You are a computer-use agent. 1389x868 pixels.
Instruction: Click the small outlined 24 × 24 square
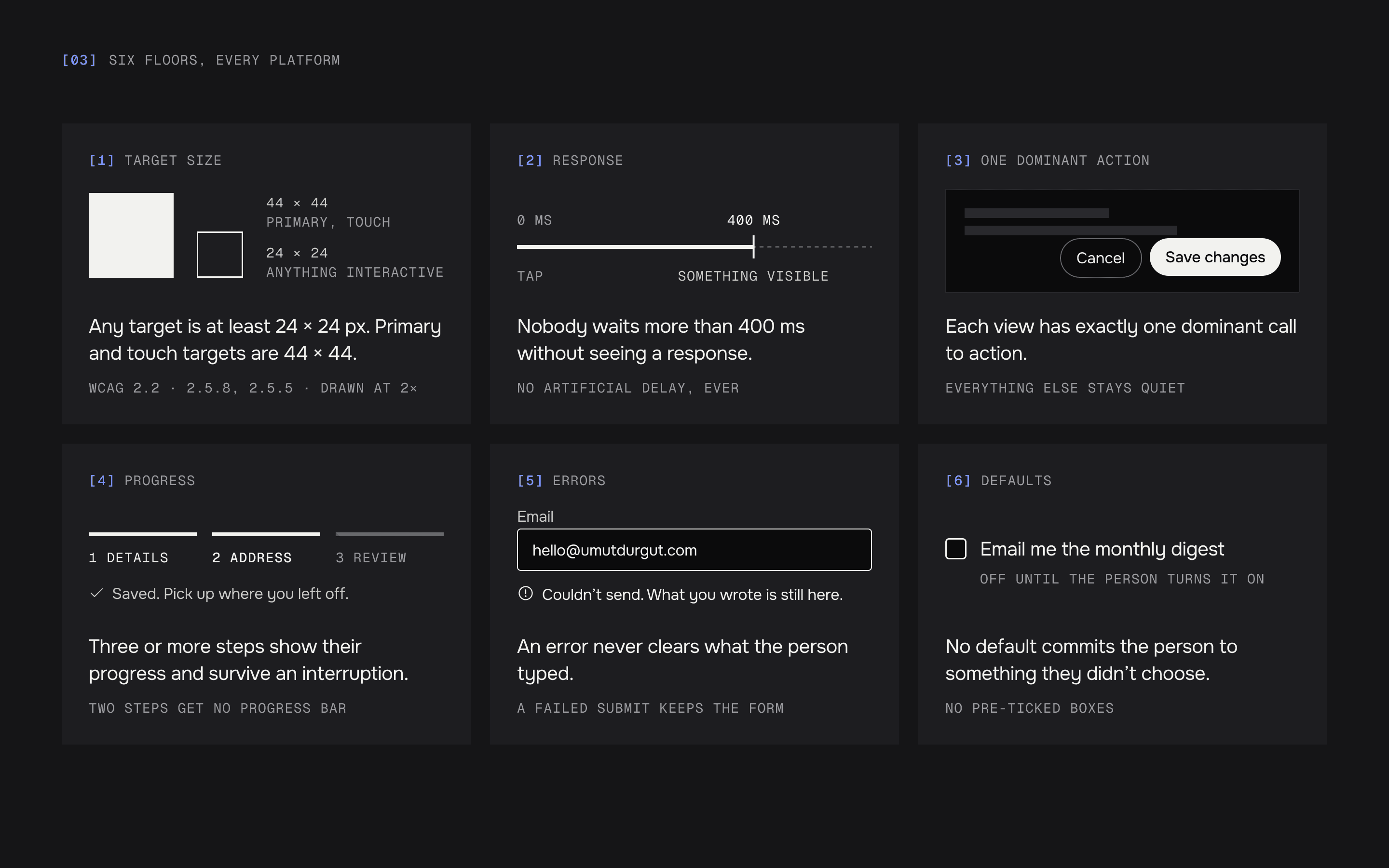coord(220,254)
